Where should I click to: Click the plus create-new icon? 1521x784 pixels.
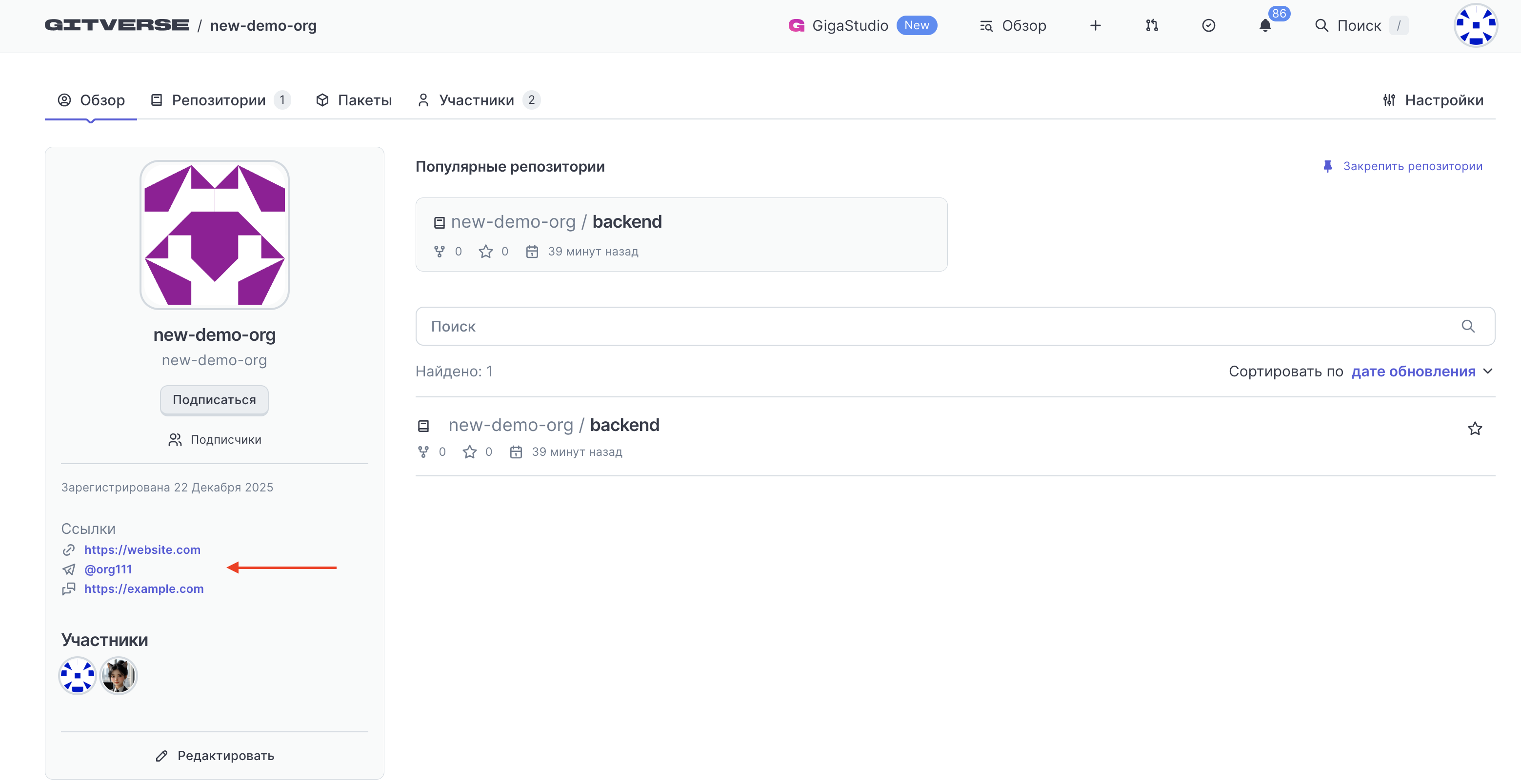coord(1095,25)
